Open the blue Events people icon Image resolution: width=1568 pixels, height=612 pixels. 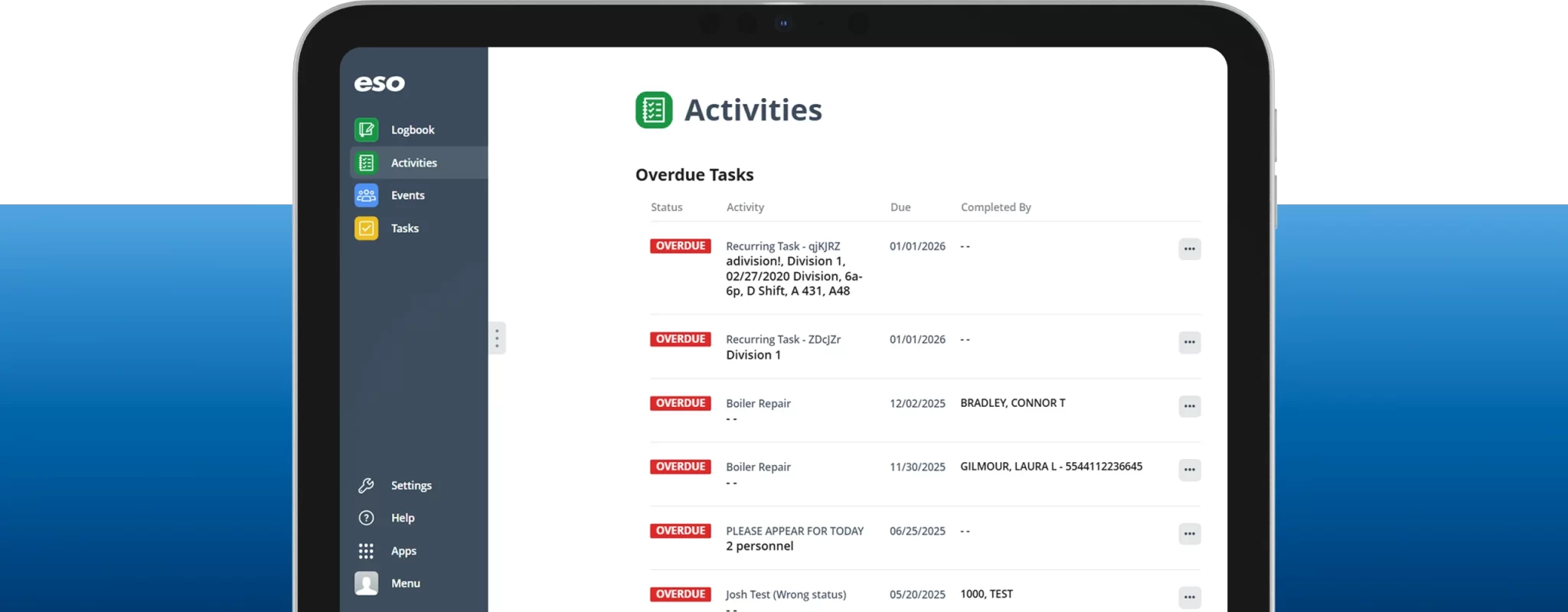click(366, 195)
